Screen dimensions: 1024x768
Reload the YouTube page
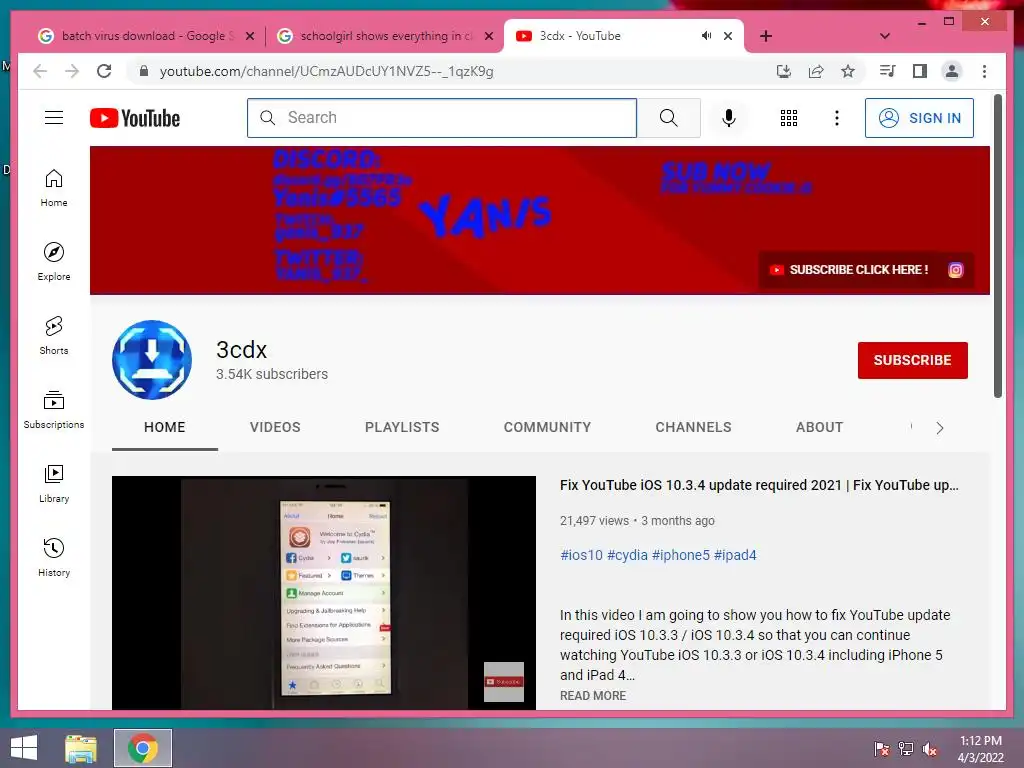pos(104,71)
